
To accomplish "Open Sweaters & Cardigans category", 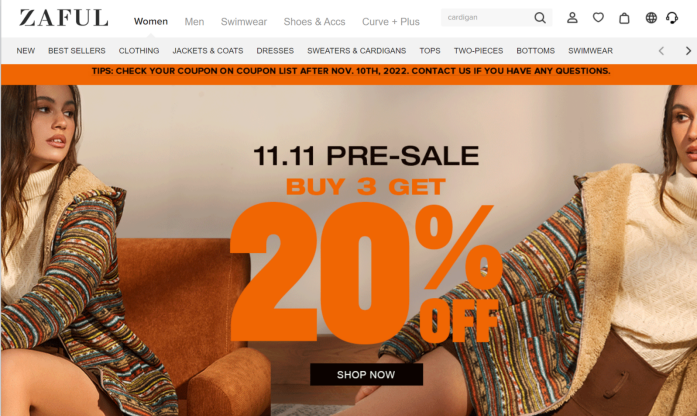I will (x=357, y=51).
